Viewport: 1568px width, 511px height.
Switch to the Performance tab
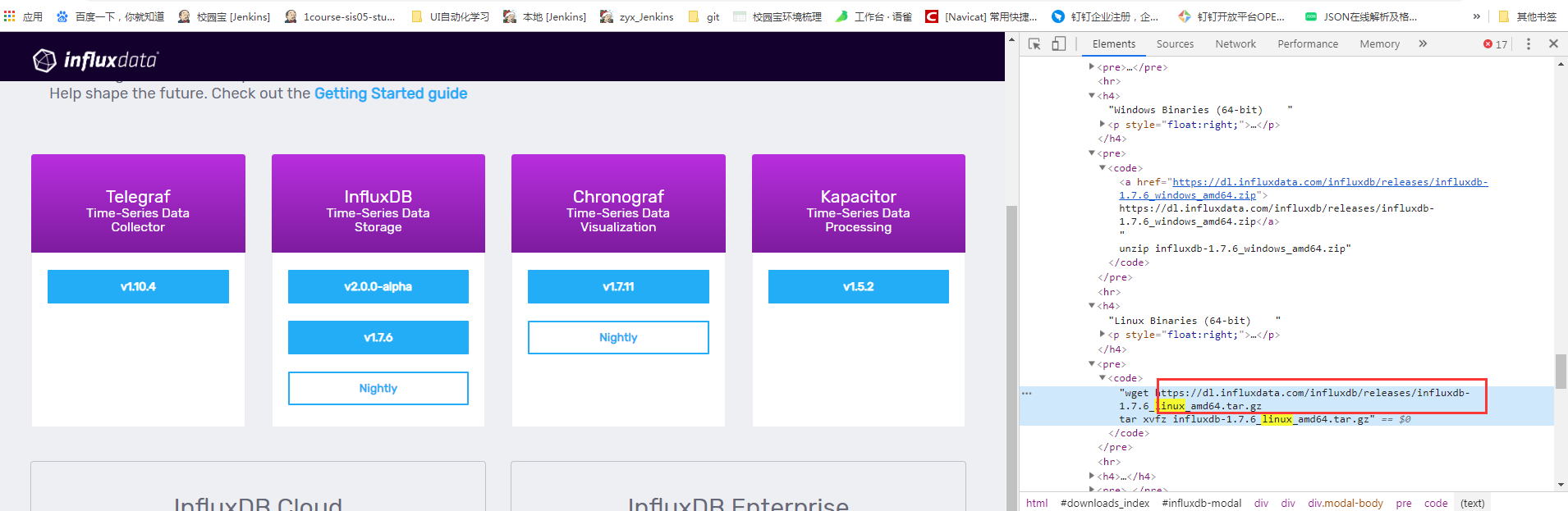pos(1308,44)
